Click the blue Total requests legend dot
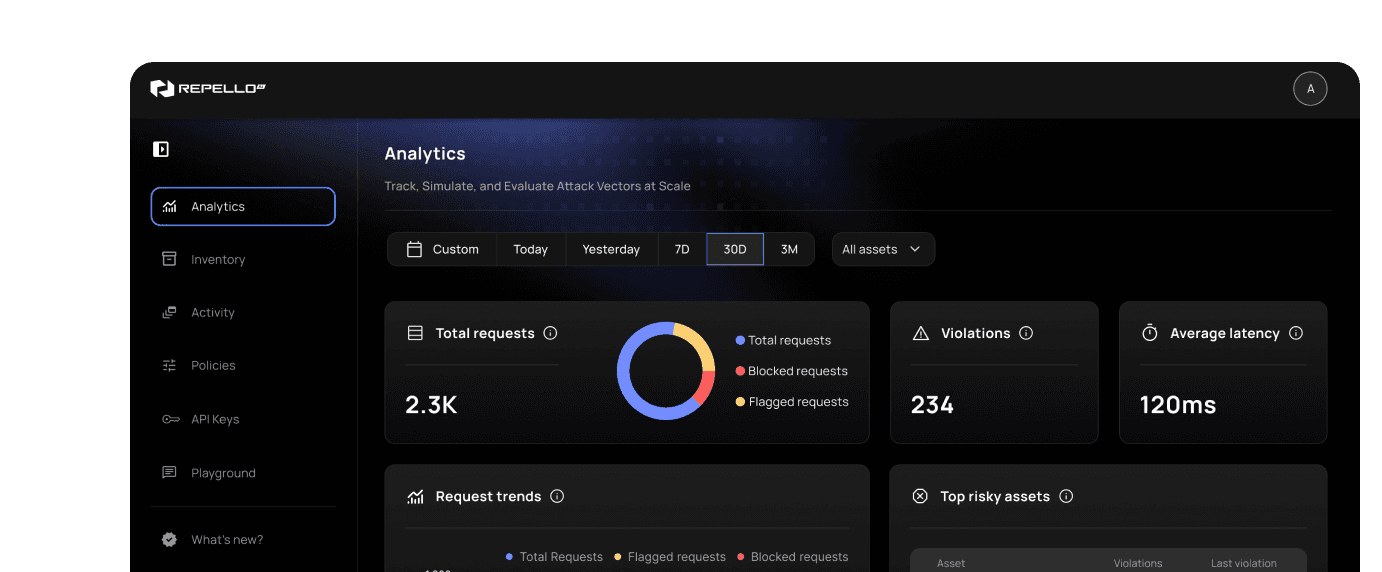Screen dimensions: 1382x572 pos(740,341)
